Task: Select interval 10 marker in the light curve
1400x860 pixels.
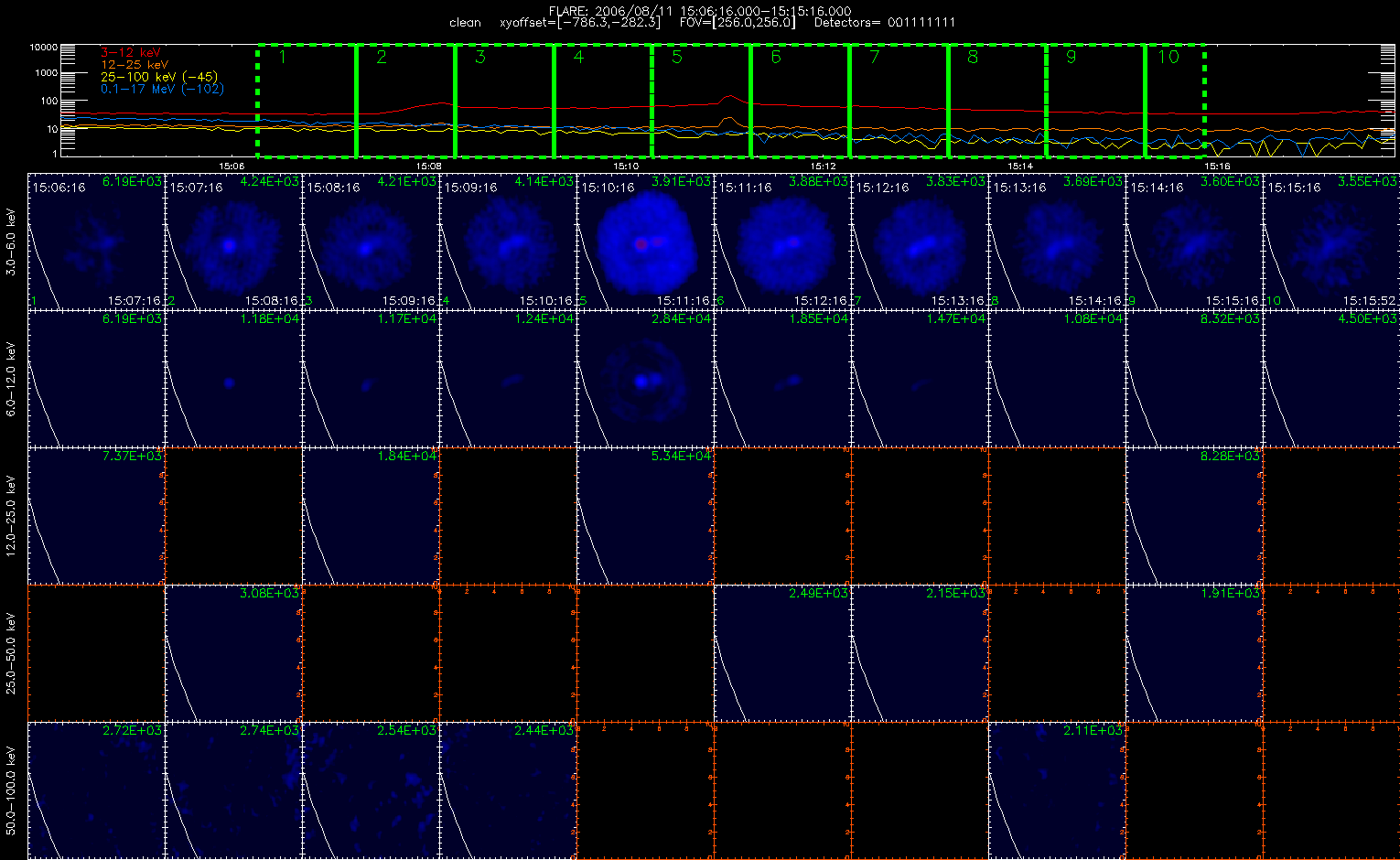Action: pos(1168,58)
